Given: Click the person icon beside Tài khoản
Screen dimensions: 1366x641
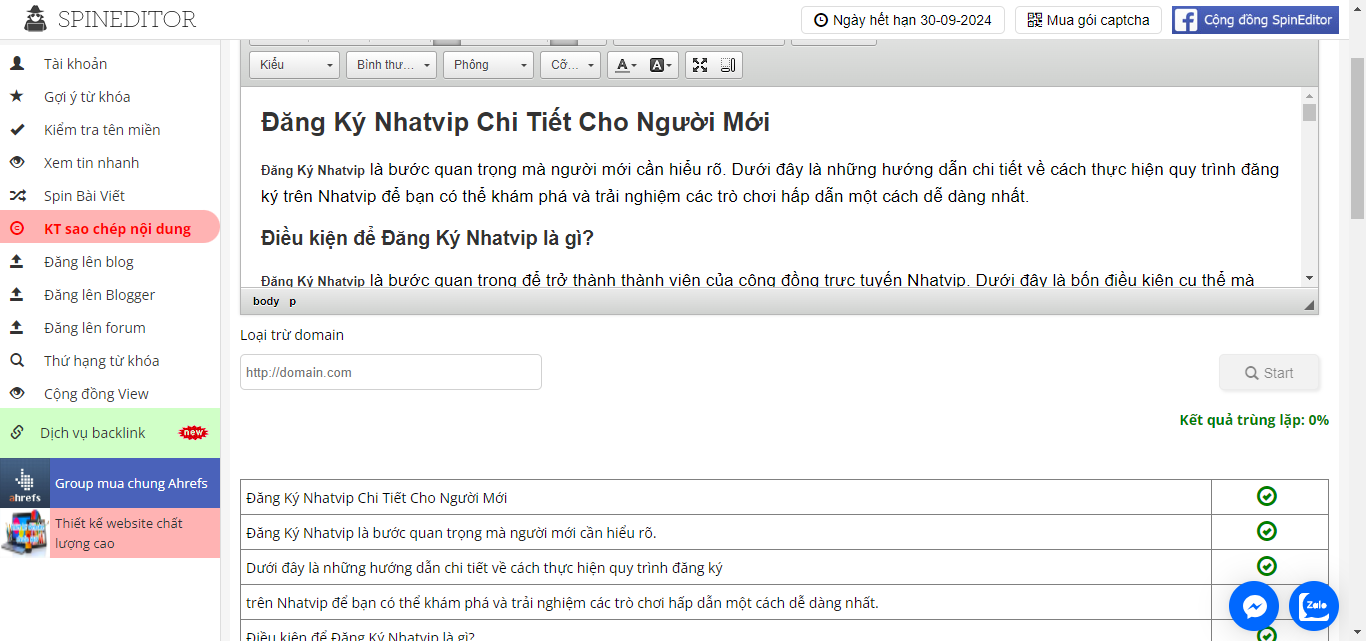Looking at the screenshot, I should (17, 64).
